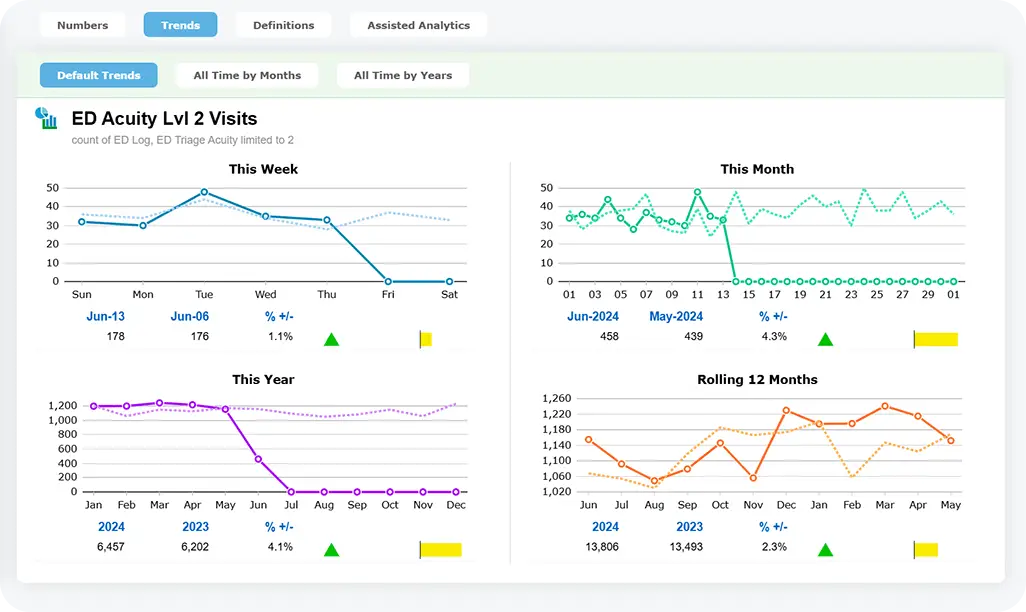The image size is (1026, 612).
Task: Open the Definitions tab
Action: [283, 25]
